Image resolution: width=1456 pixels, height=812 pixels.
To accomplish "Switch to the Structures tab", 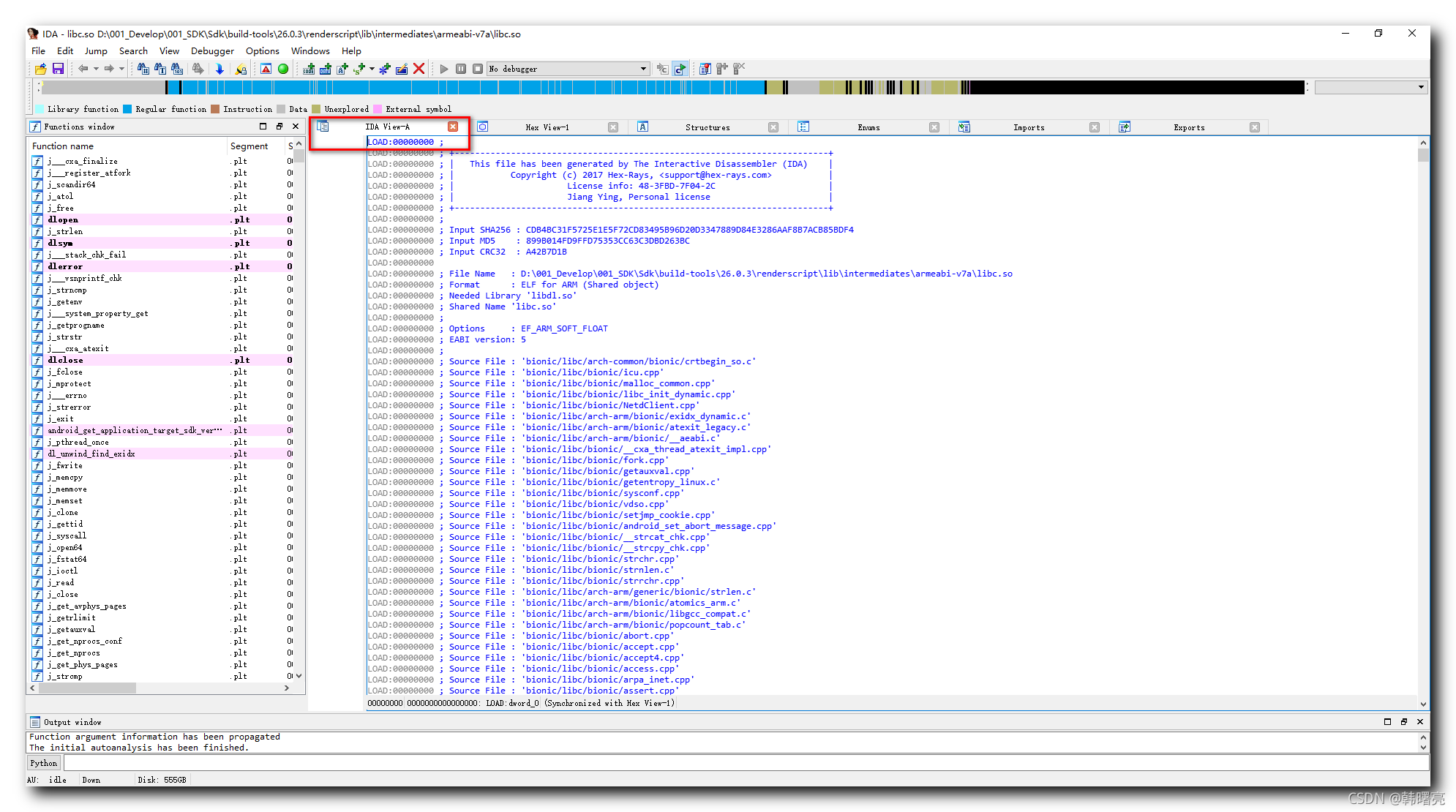I will pyautogui.click(x=707, y=127).
